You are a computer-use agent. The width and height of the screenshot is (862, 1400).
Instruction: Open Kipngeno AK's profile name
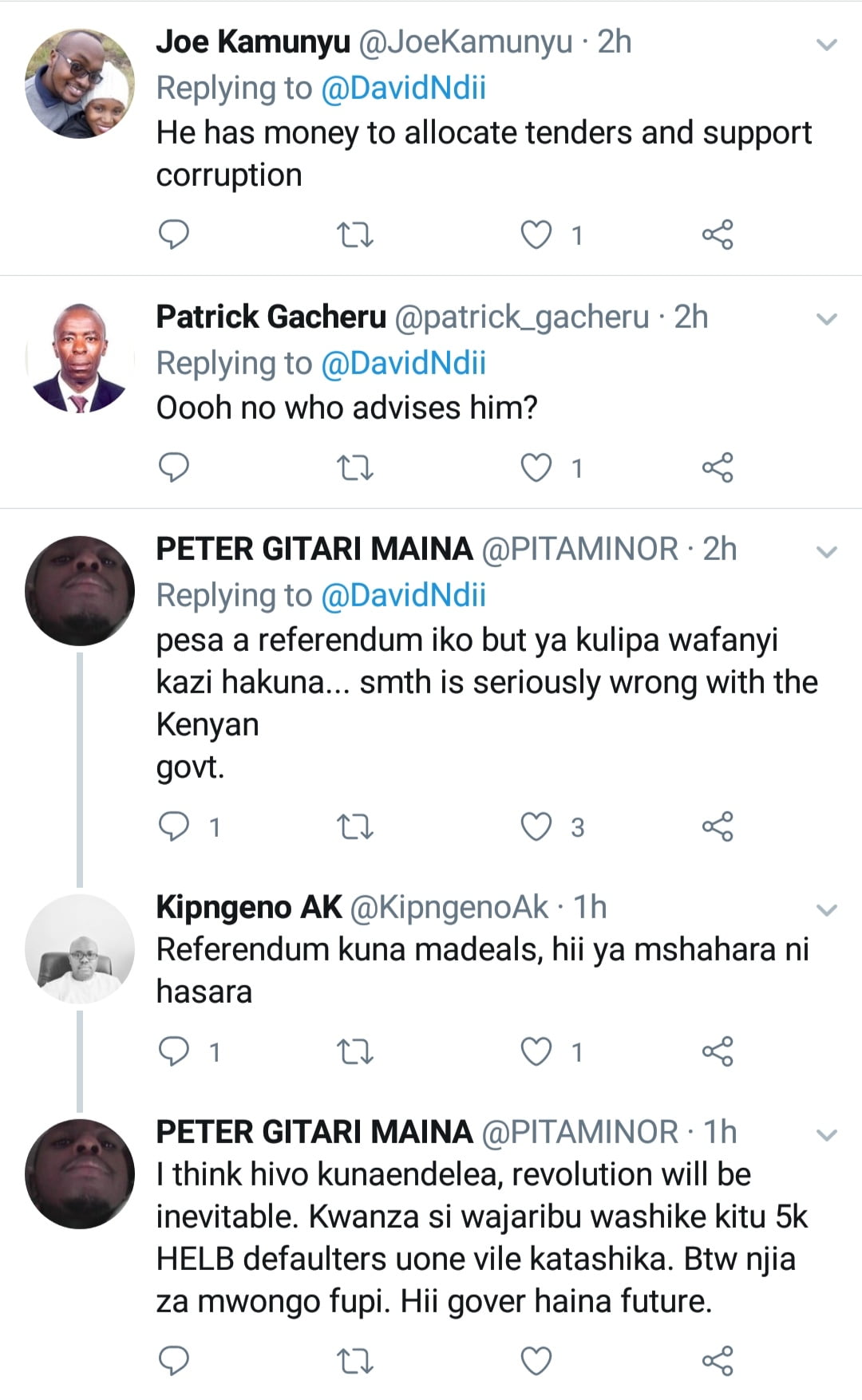(248, 907)
